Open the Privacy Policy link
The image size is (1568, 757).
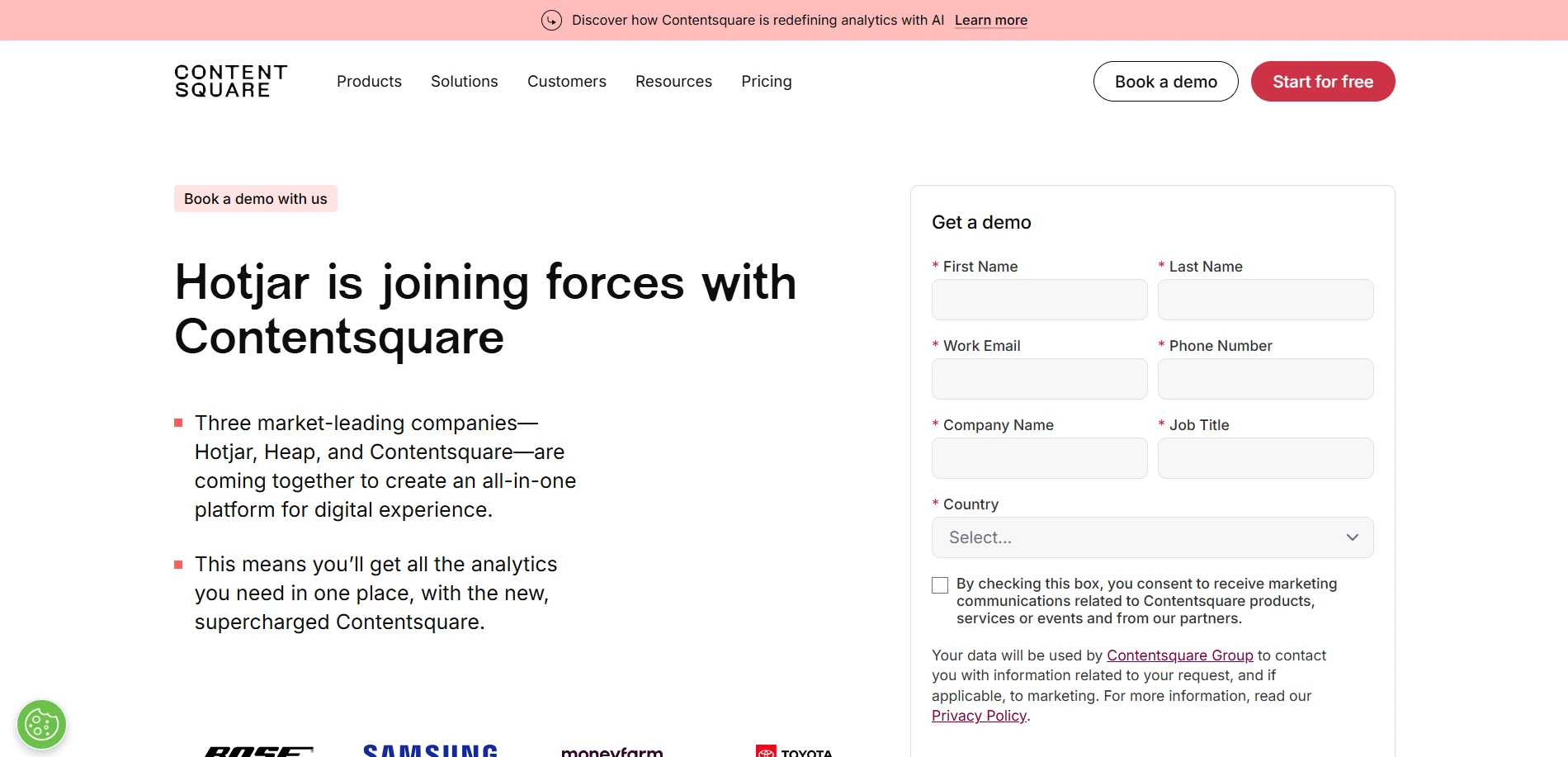(979, 716)
